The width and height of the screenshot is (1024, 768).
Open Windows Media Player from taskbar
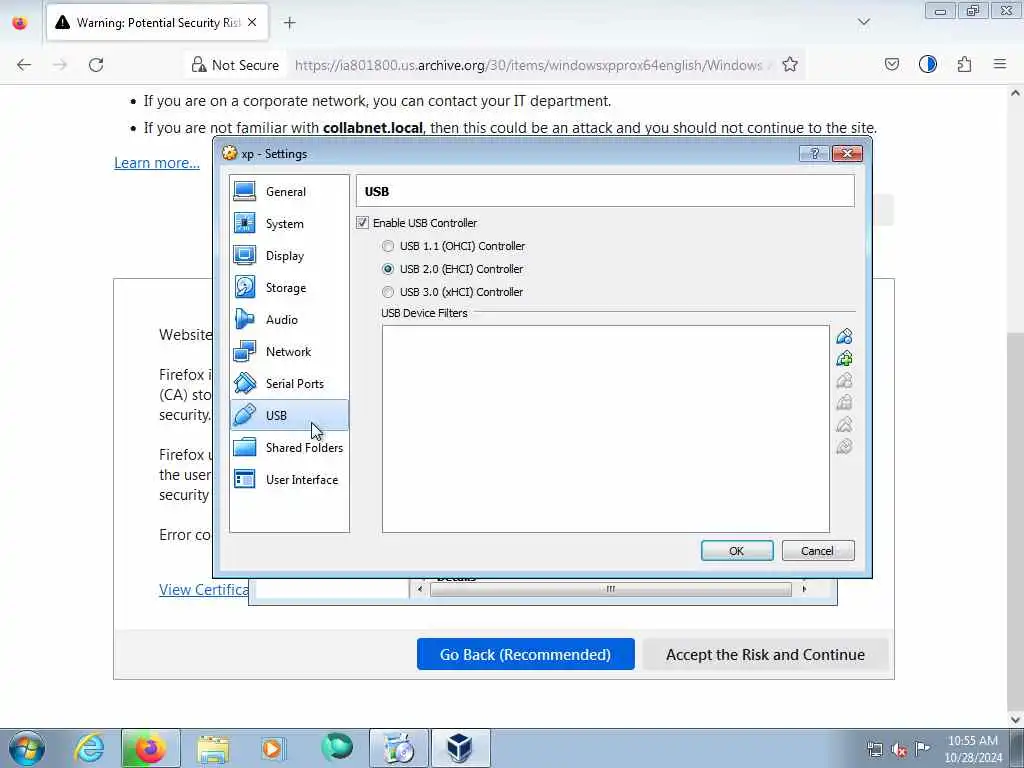[x=273, y=748]
